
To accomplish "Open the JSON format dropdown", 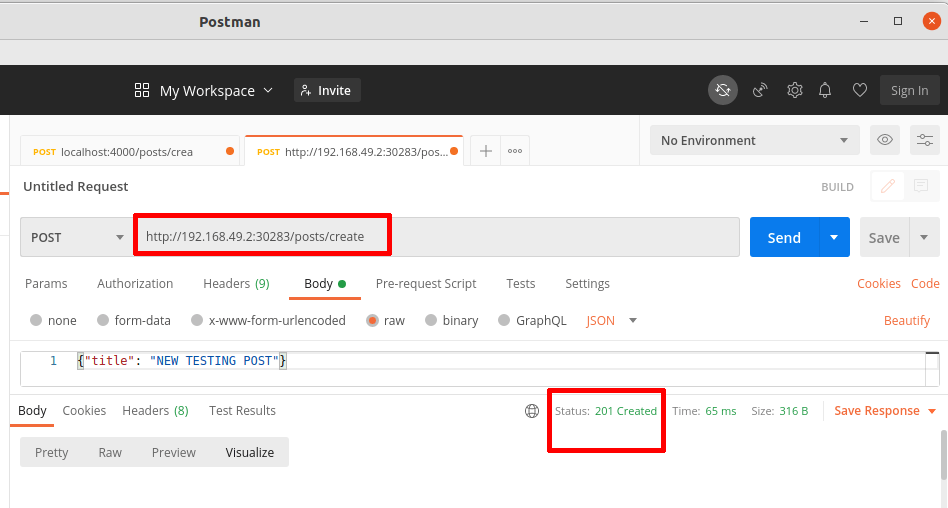I will tap(611, 321).
